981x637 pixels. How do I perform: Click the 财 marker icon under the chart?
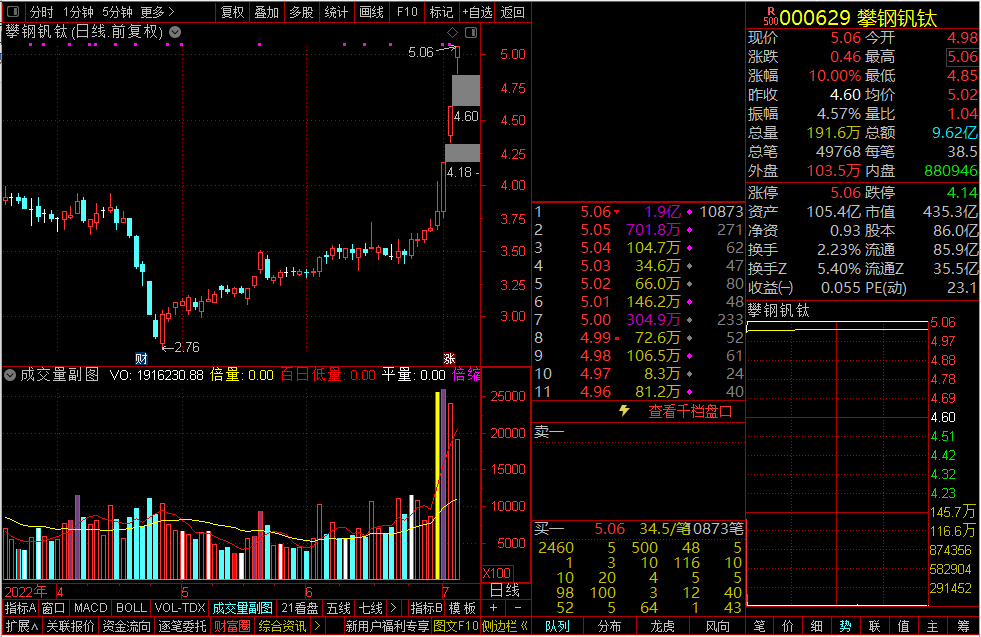pyautogui.click(x=141, y=358)
